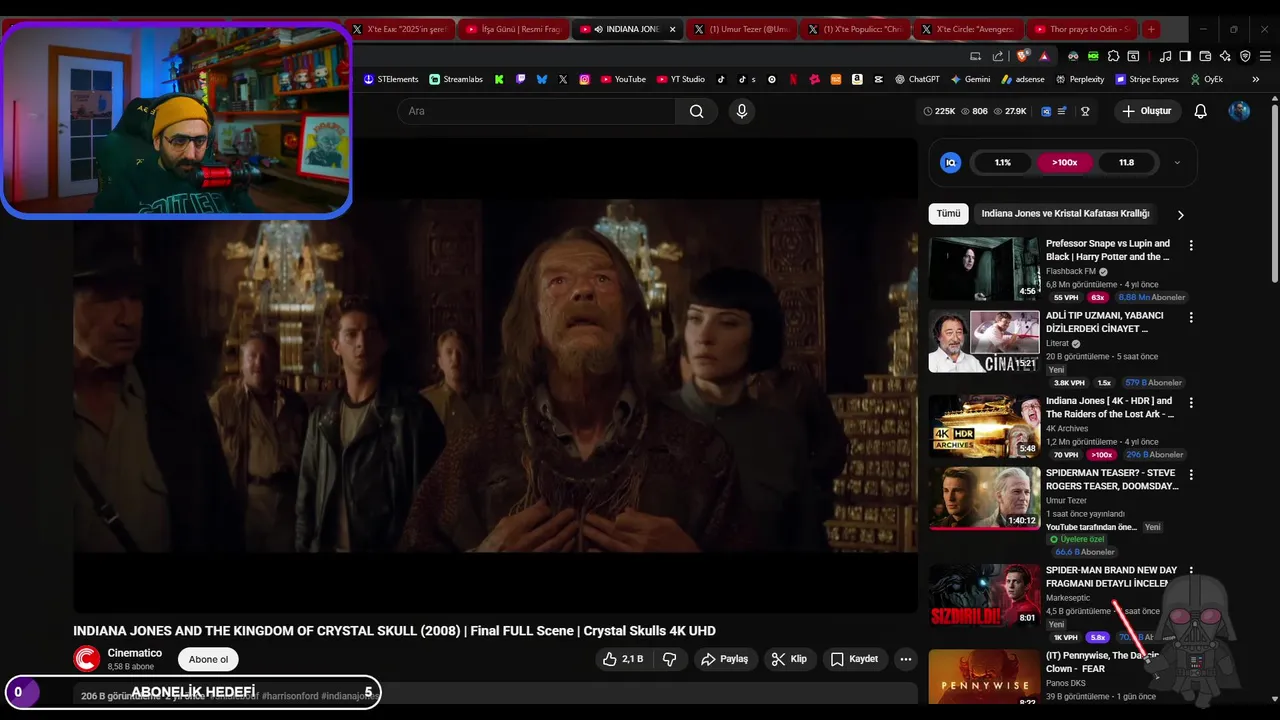Show more bookmarks with double chevron
1280x720 pixels.
[x=1255, y=79]
